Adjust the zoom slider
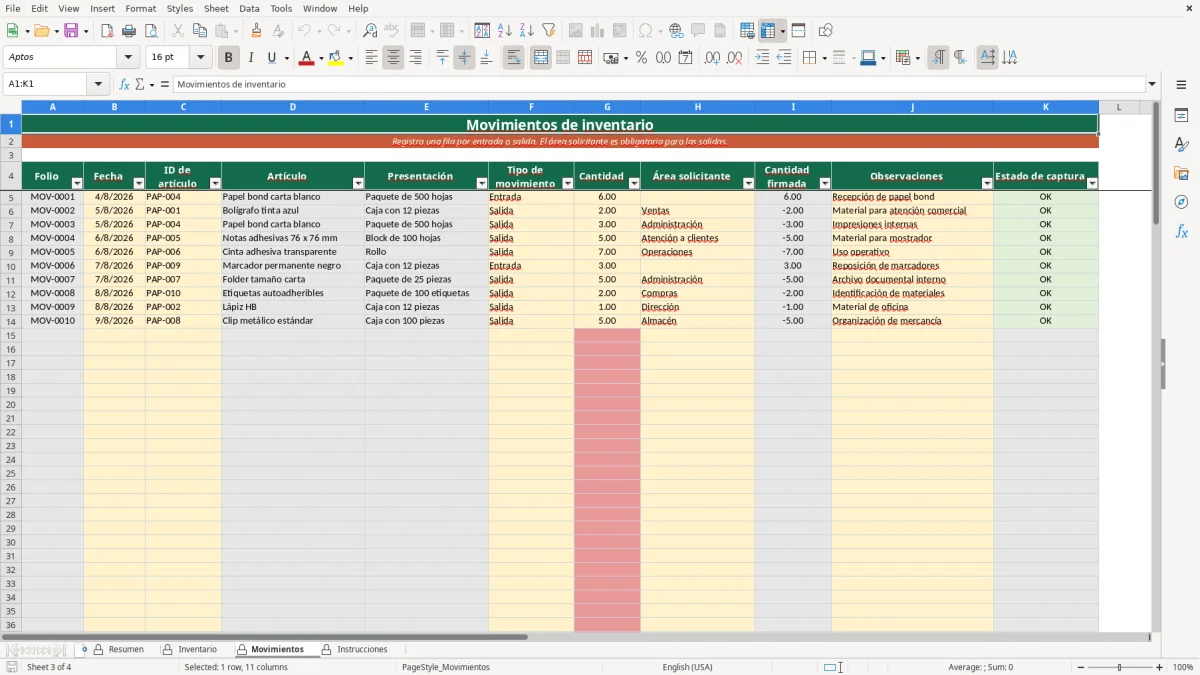The image size is (1200, 675). (1120, 667)
